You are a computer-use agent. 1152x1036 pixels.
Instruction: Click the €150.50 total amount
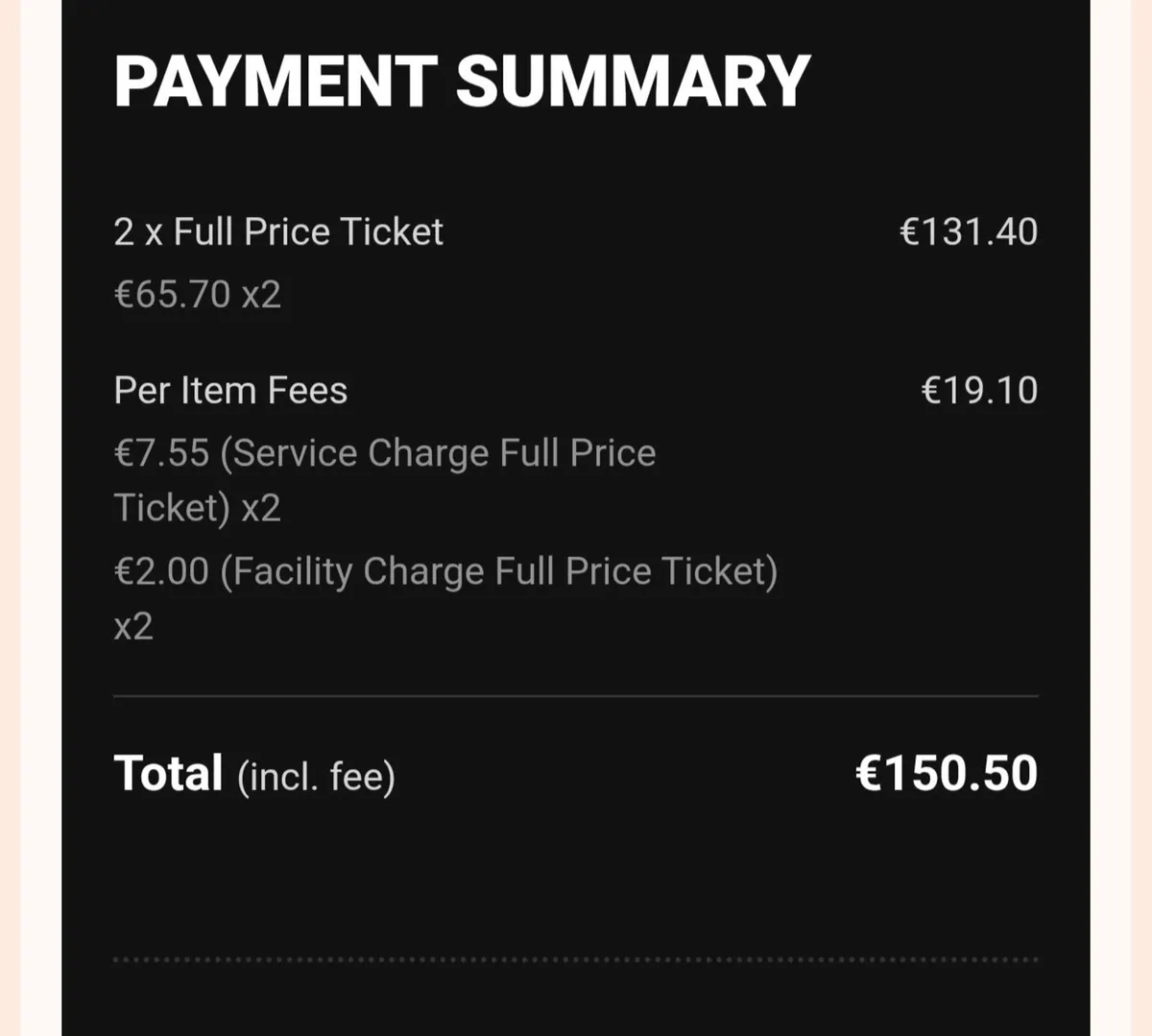click(947, 773)
